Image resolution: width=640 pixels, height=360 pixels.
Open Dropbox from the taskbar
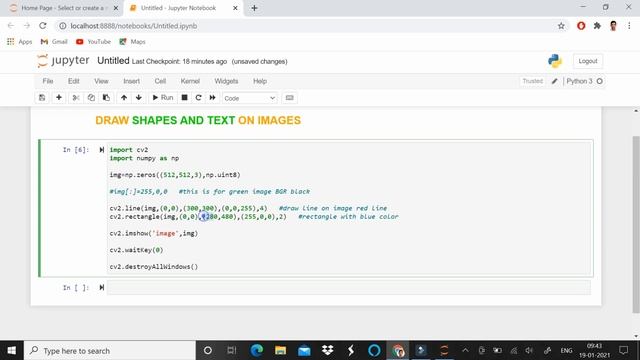[327, 350]
